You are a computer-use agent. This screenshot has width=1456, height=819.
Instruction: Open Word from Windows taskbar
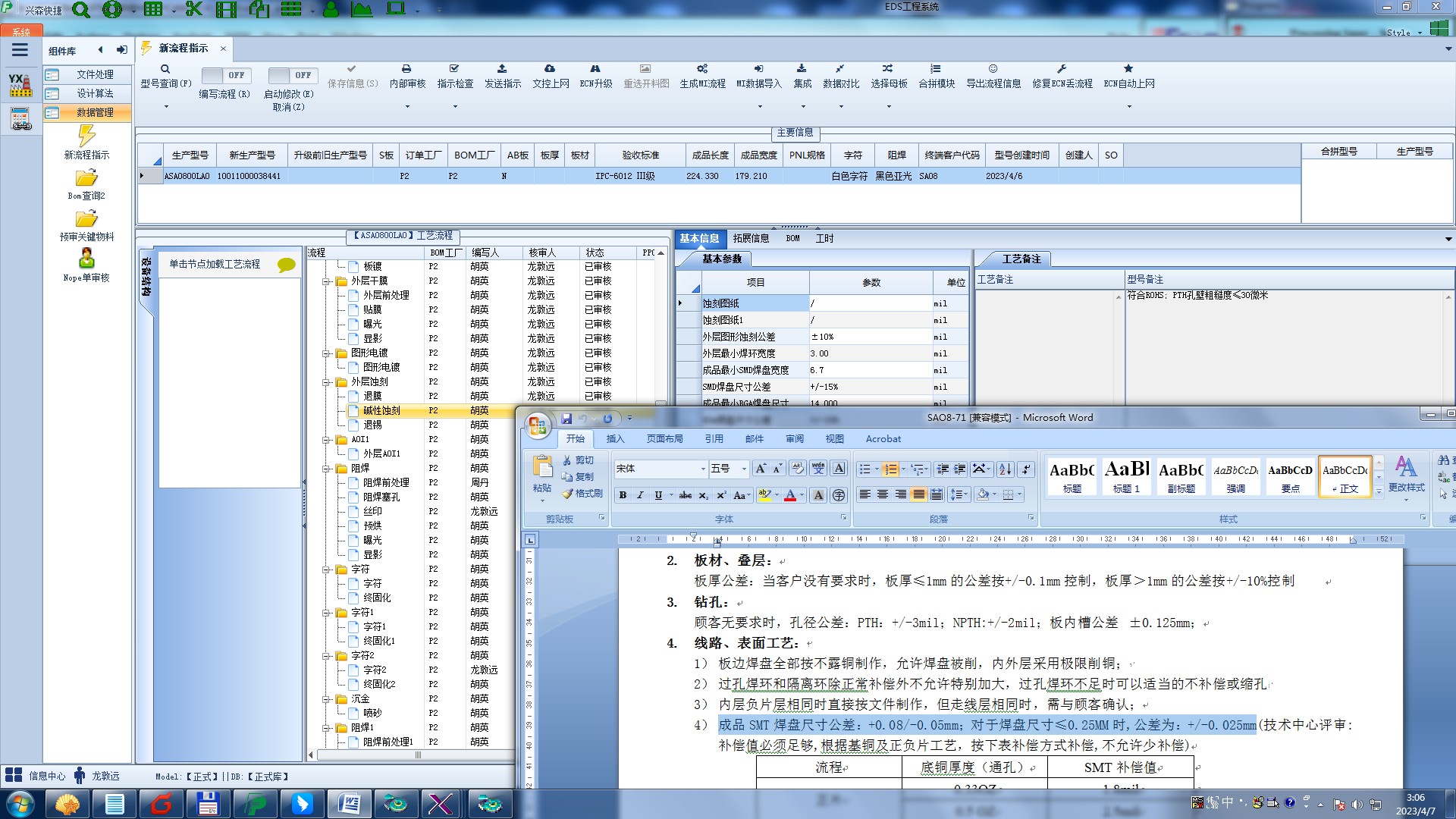tap(349, 803)
